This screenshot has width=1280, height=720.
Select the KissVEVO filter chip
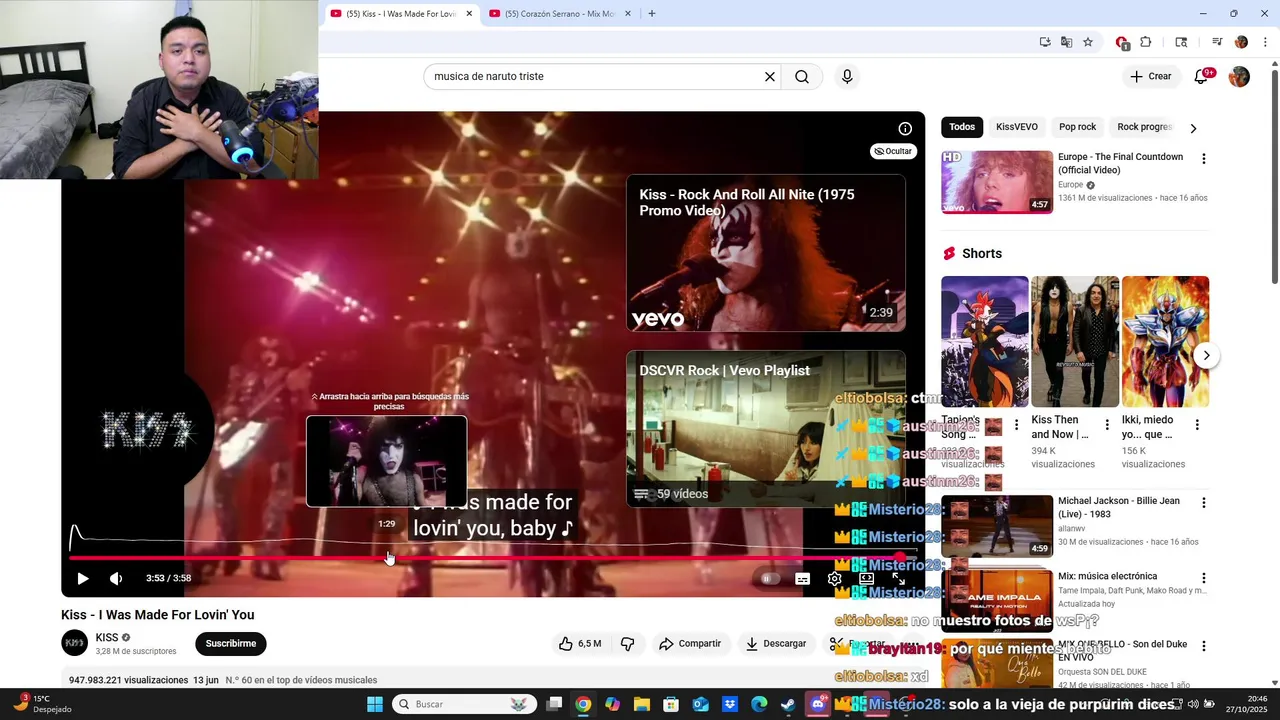[x=1017, y=127]
